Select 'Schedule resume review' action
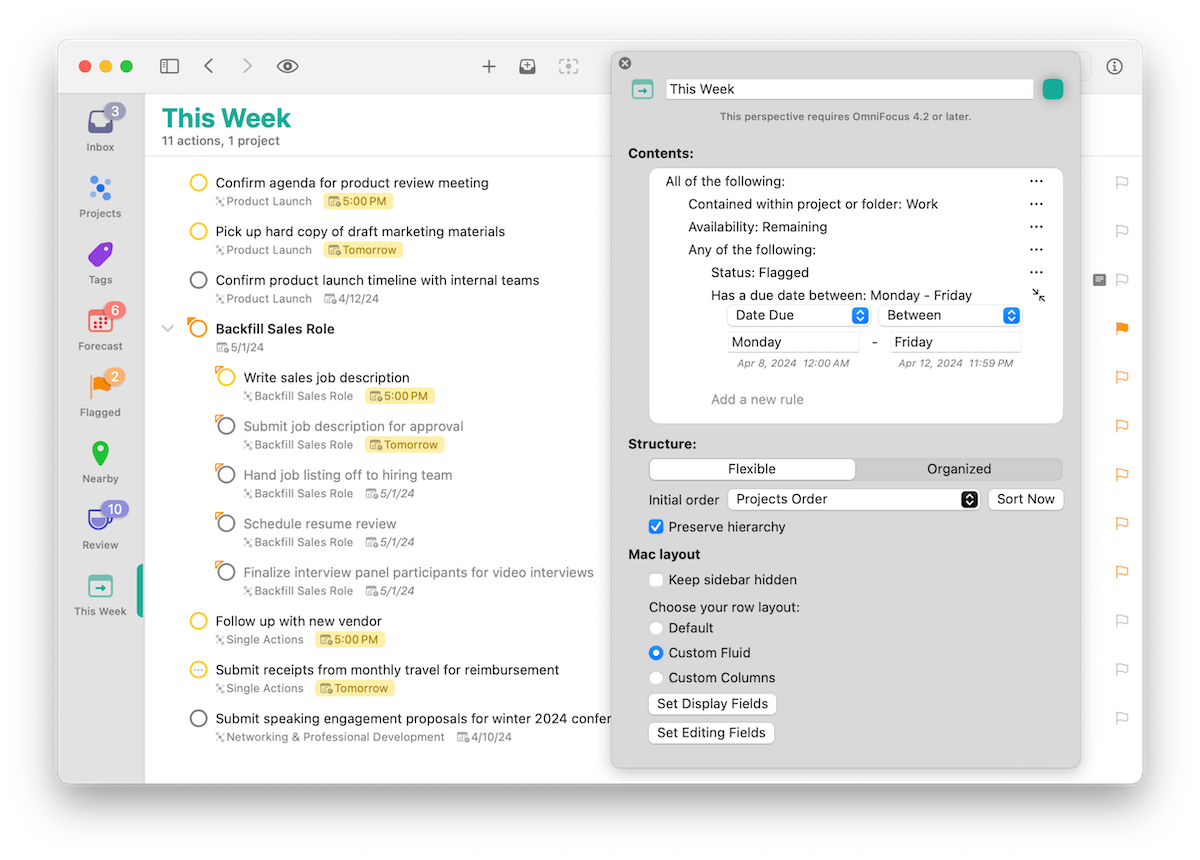This screenshot has height=860, width=1200. pyautogui.click(x=320, y=524)
